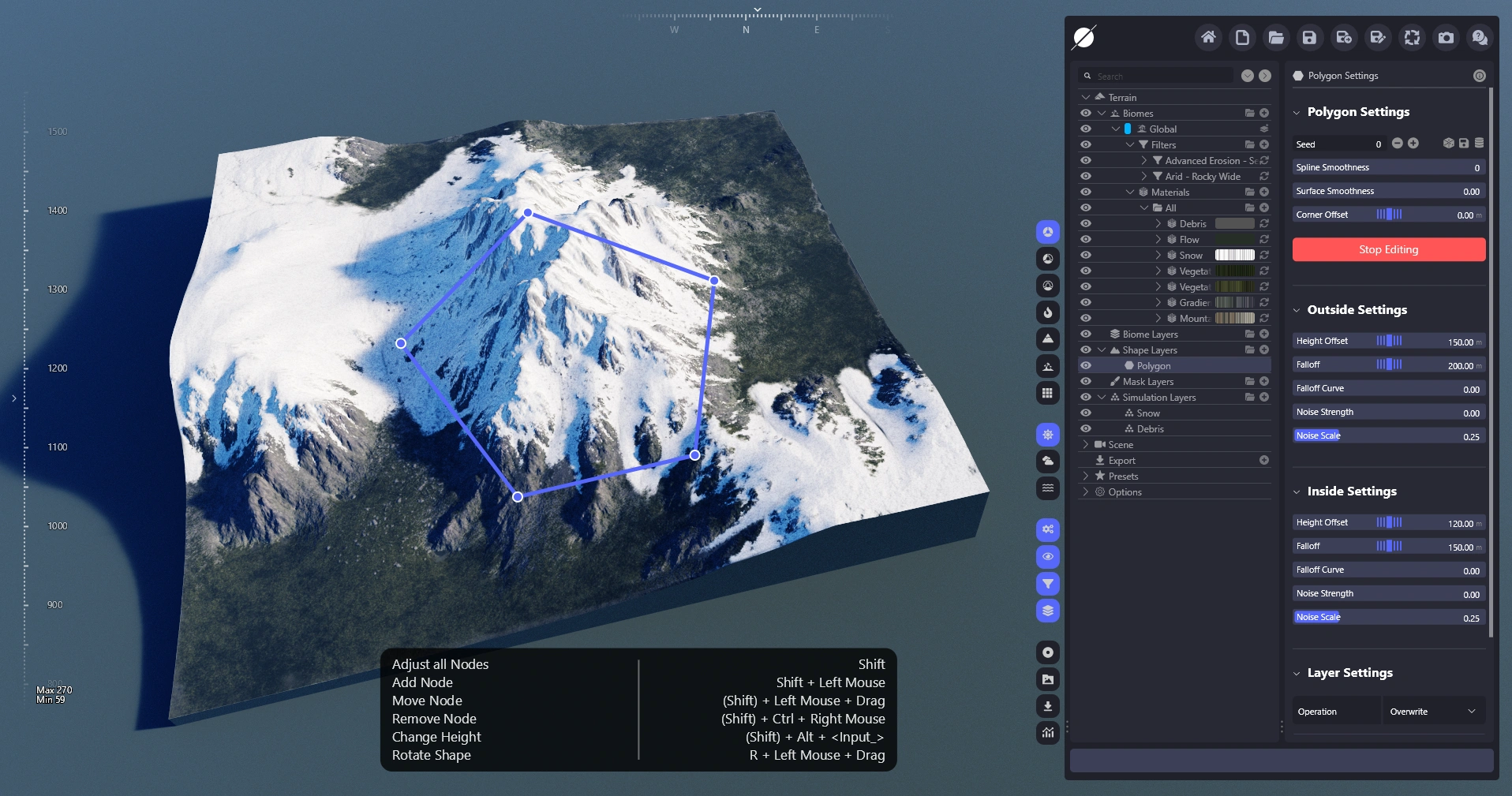This screenshot has width=1512, height=796.
Task: Click the save floppy disk toolbar icon
Action: coord(1309,37)
